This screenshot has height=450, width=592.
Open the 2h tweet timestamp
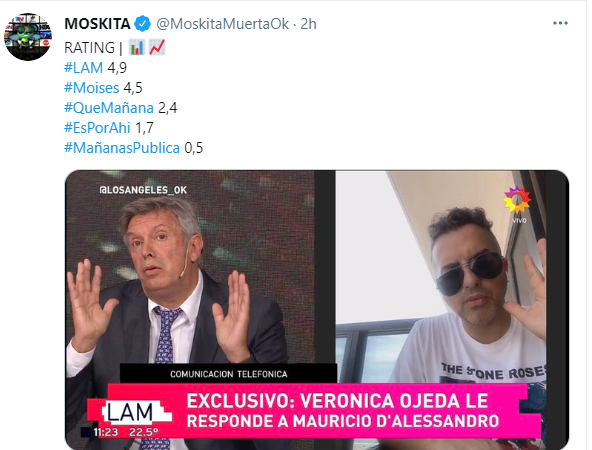tap(308, 24)
